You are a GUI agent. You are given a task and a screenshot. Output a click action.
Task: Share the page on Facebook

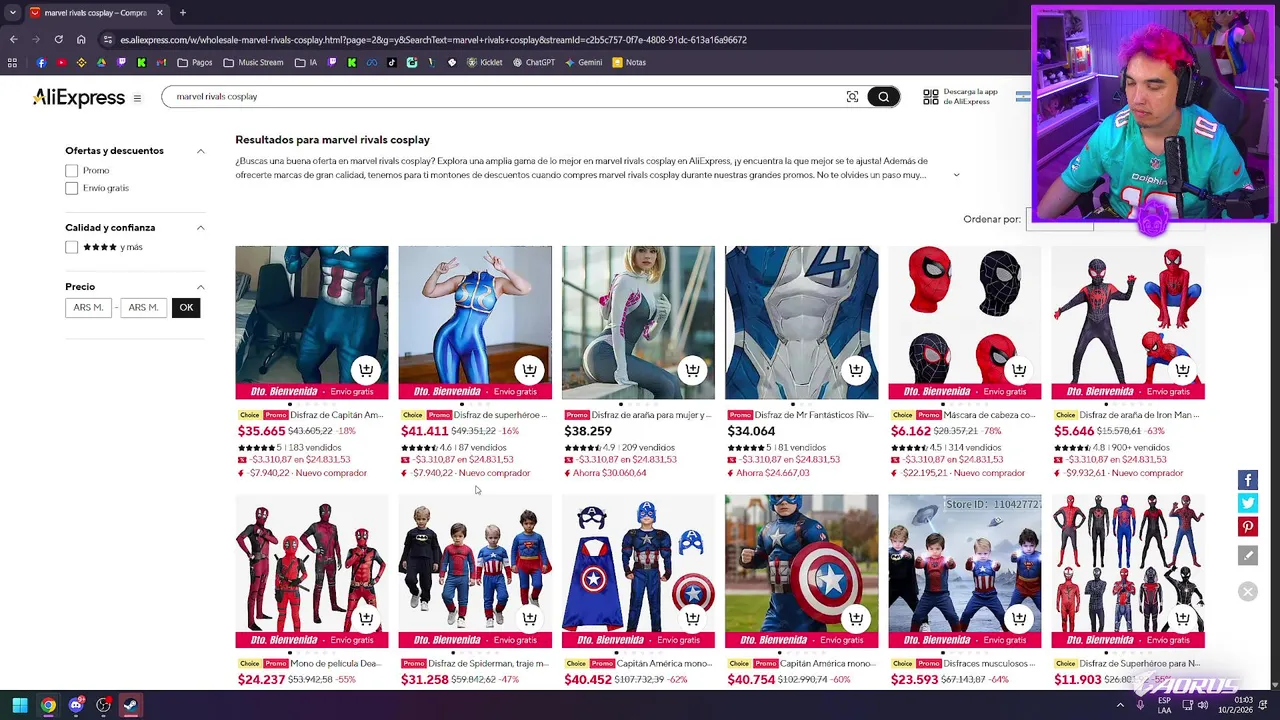1247,481
